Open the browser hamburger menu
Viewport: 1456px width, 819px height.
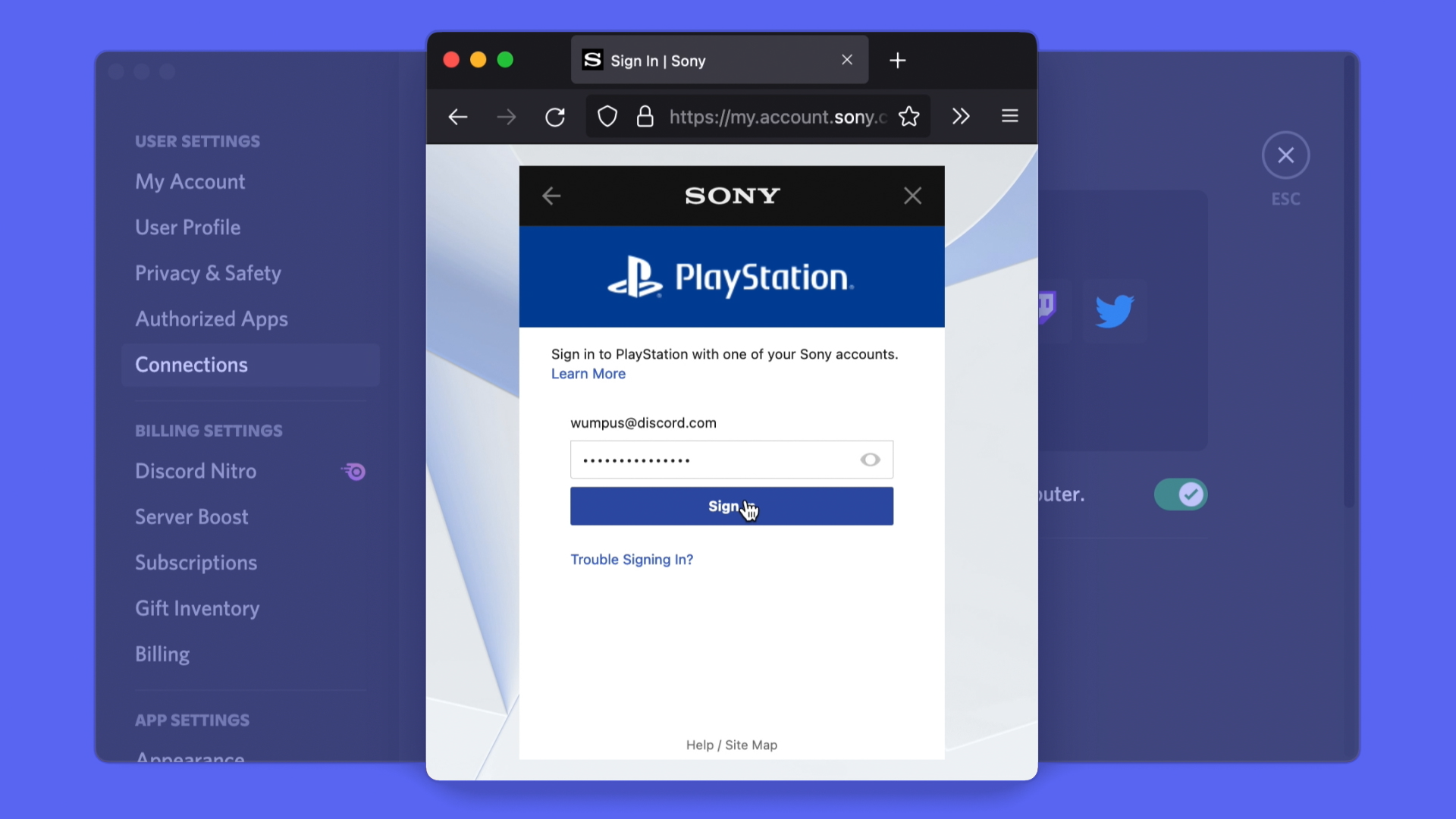[1010, 116]
